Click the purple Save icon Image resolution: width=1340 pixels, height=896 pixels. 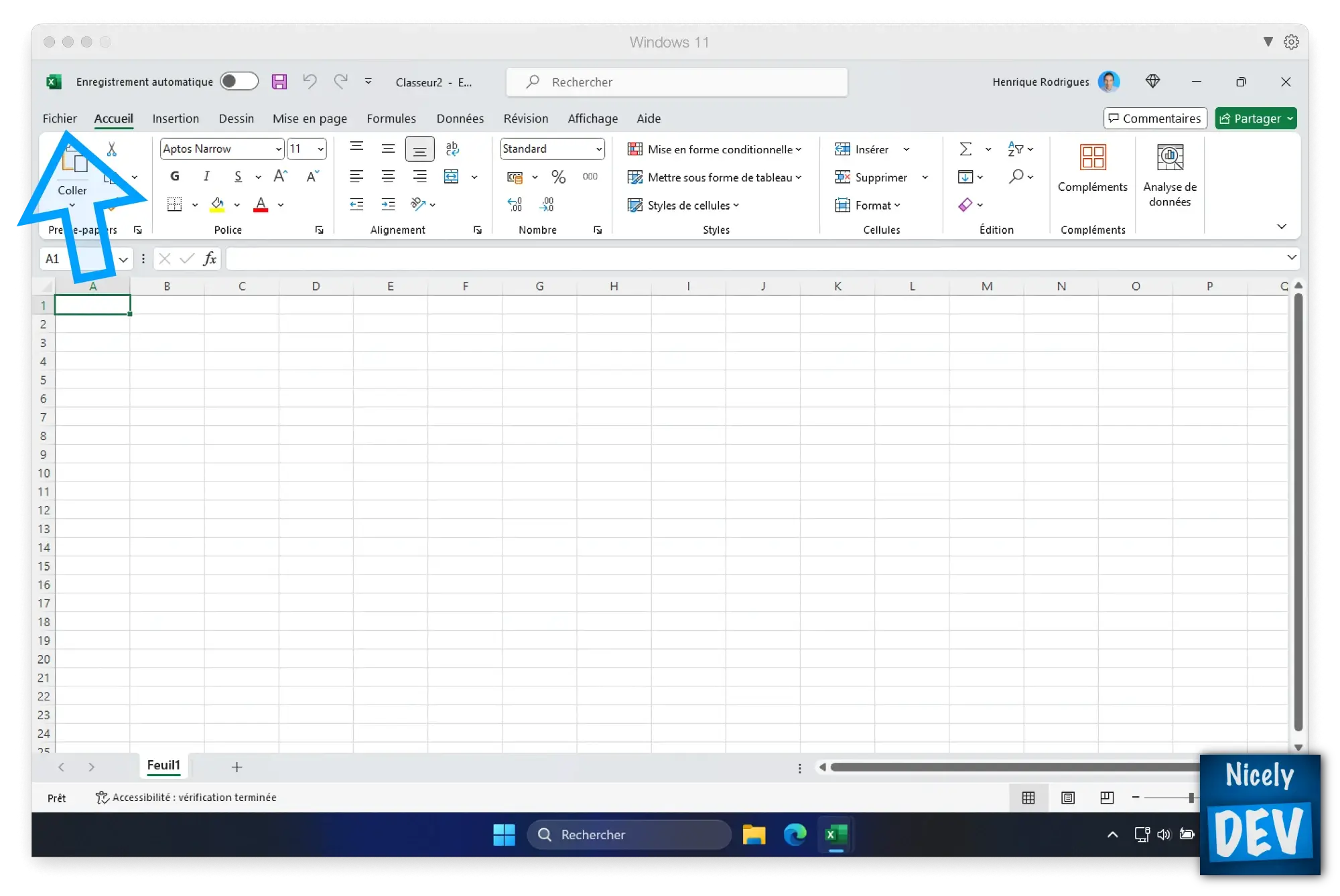[x=279, y=82]
